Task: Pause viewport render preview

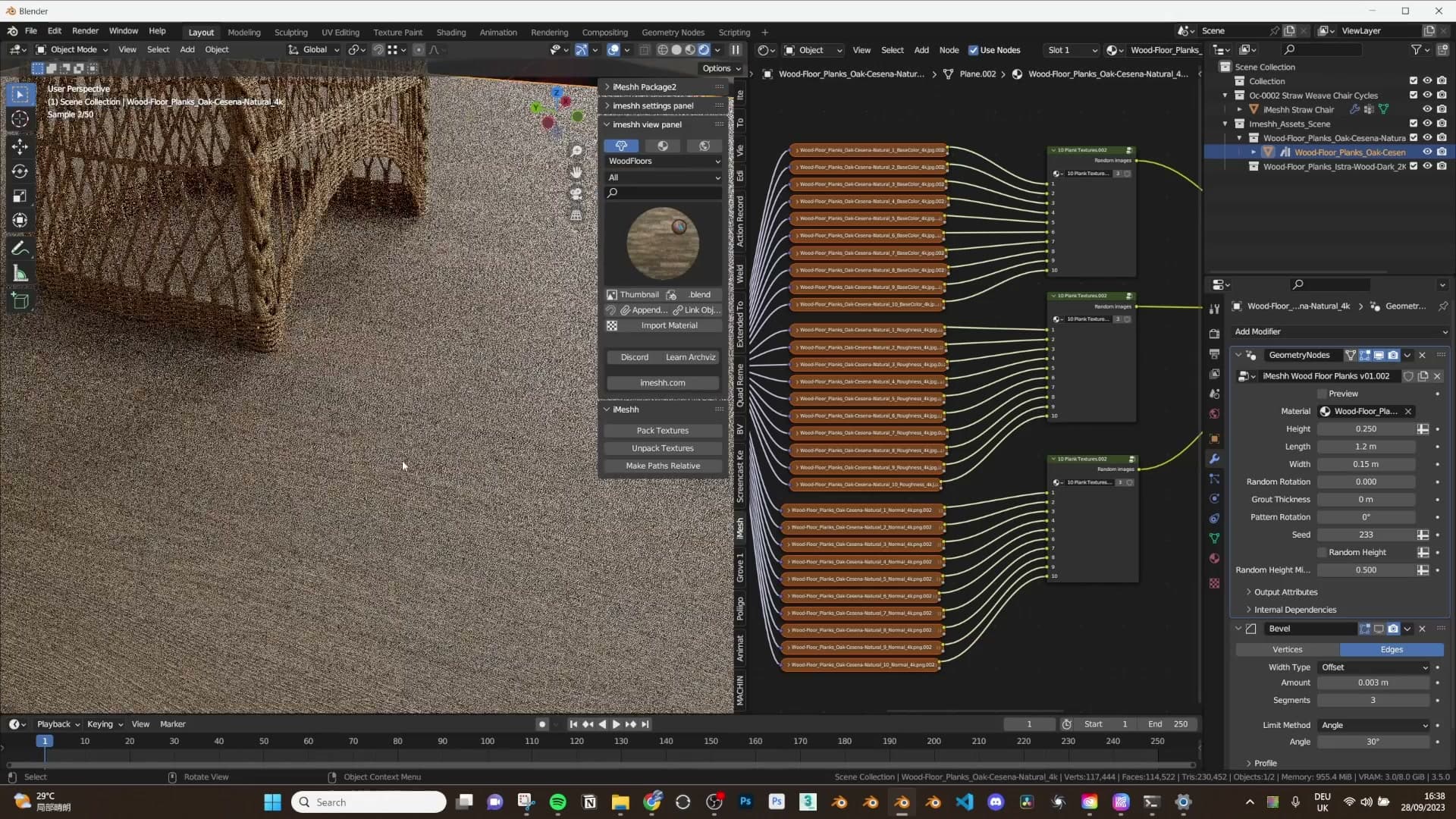Action: pos(735,50)
